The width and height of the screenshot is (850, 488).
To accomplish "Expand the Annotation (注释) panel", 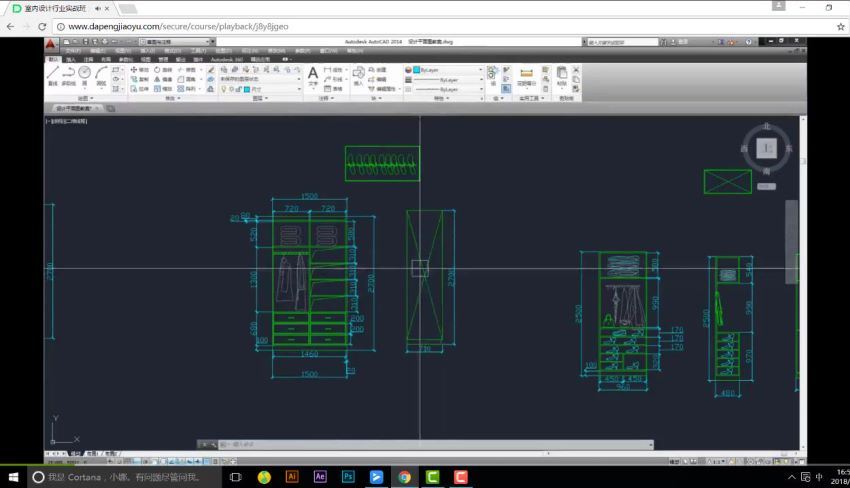I will point(326,98).
